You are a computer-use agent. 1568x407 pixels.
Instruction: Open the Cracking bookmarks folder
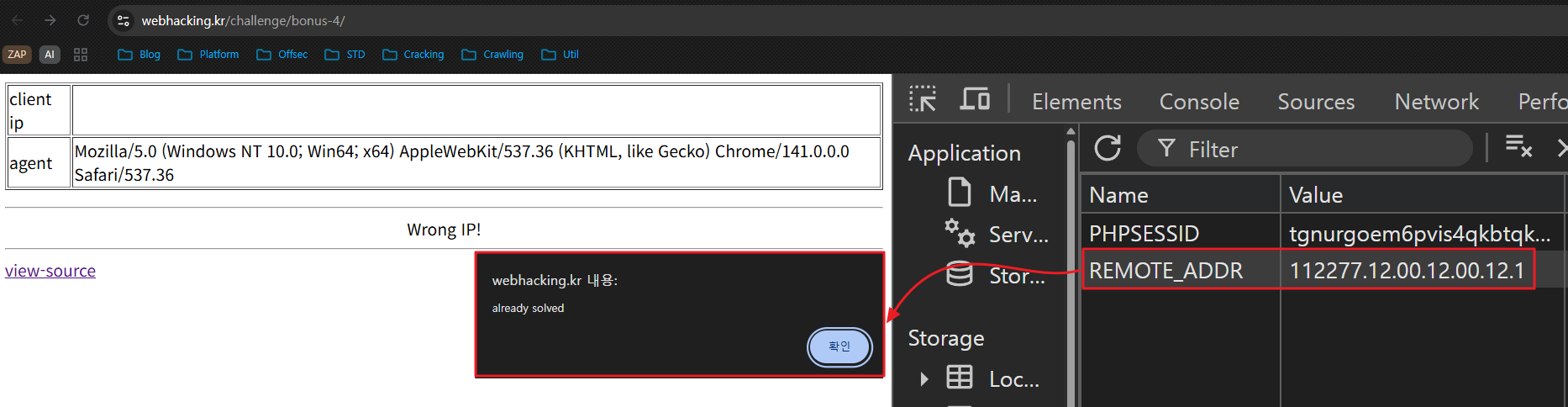pos(413,55)
